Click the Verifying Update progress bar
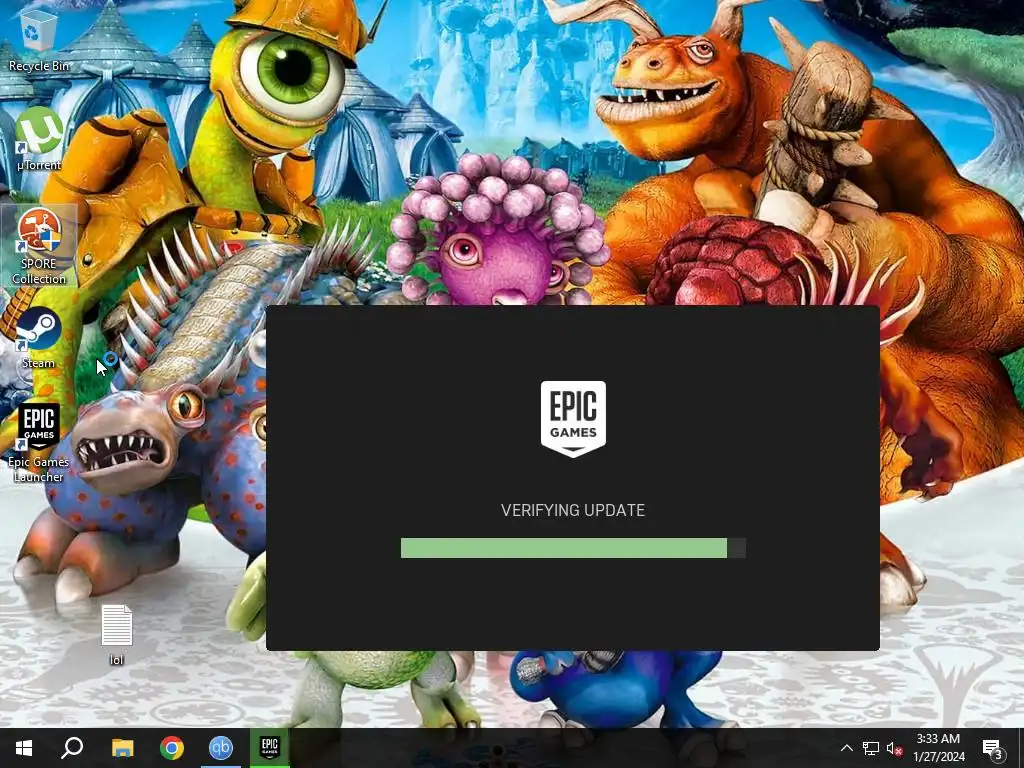 pos(573,548)
